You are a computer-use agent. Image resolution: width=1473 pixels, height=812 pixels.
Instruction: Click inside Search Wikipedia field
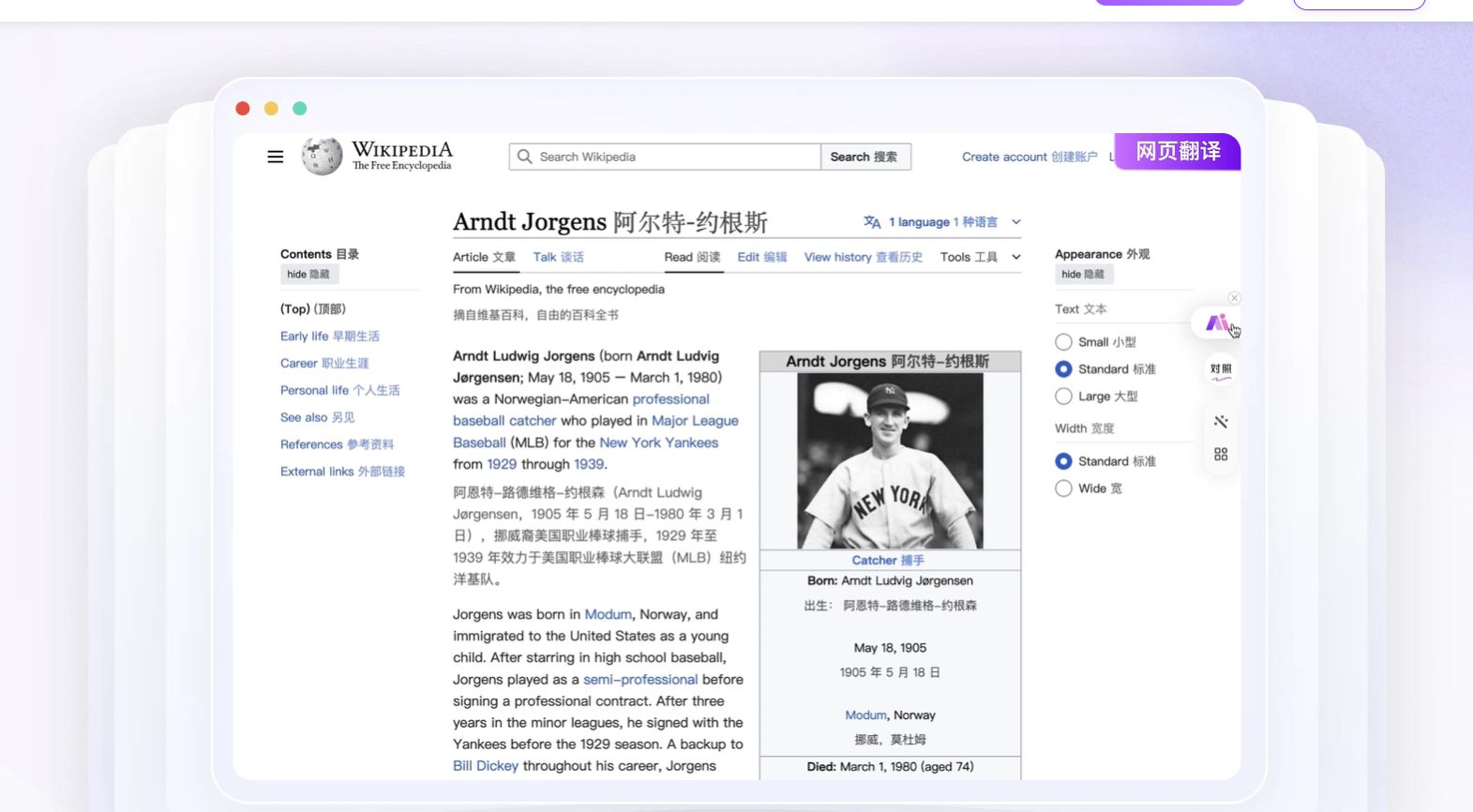coord(665,157)
